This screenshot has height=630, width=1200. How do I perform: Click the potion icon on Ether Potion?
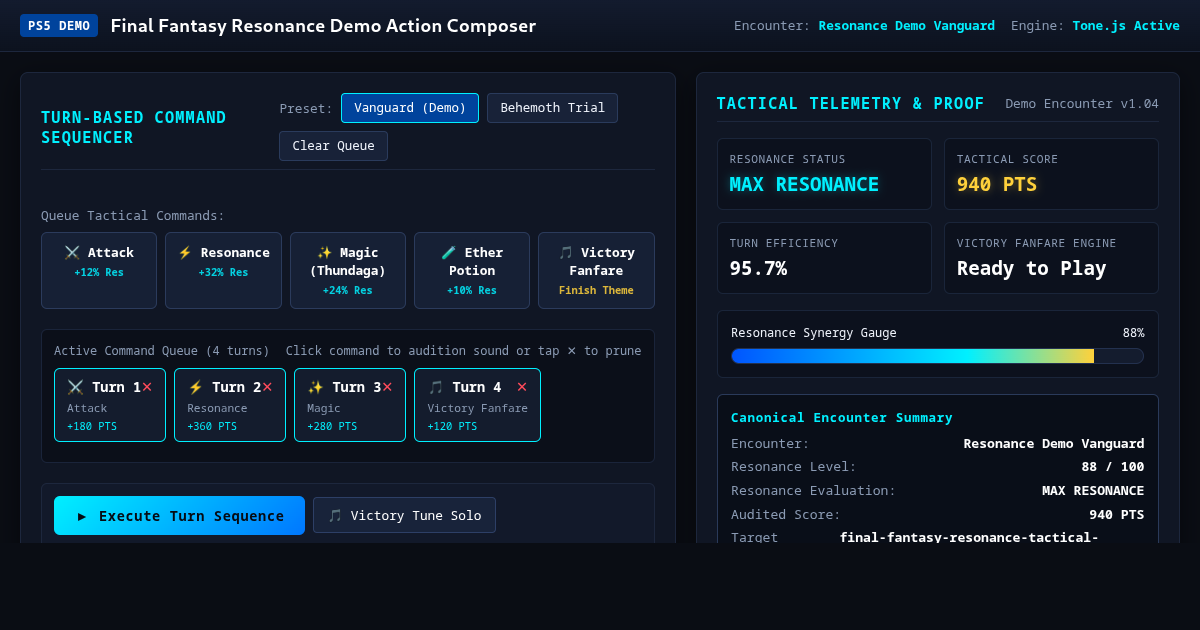click(448, 253)
